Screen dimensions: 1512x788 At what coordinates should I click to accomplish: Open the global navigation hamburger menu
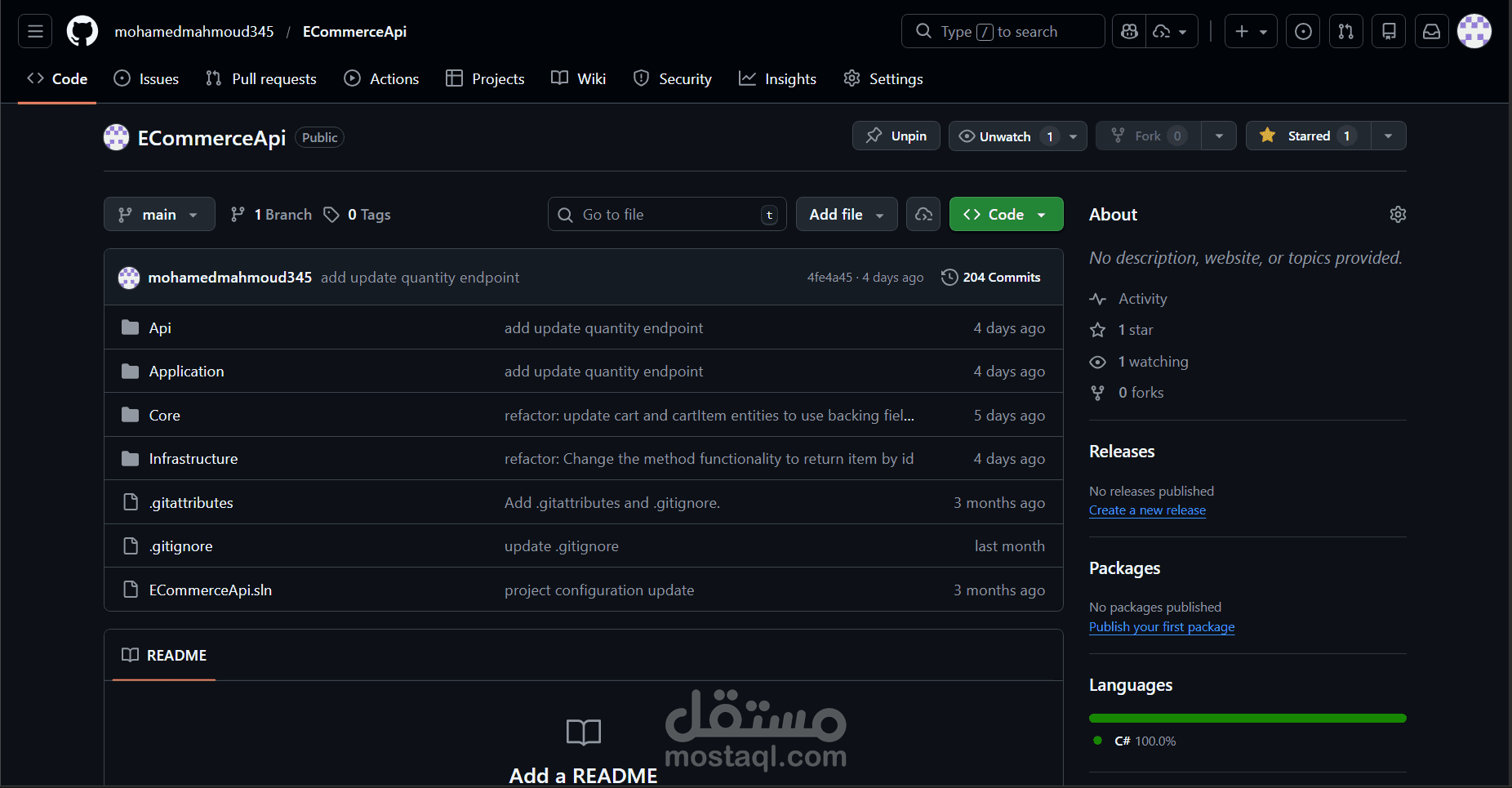tap(34, 31)
